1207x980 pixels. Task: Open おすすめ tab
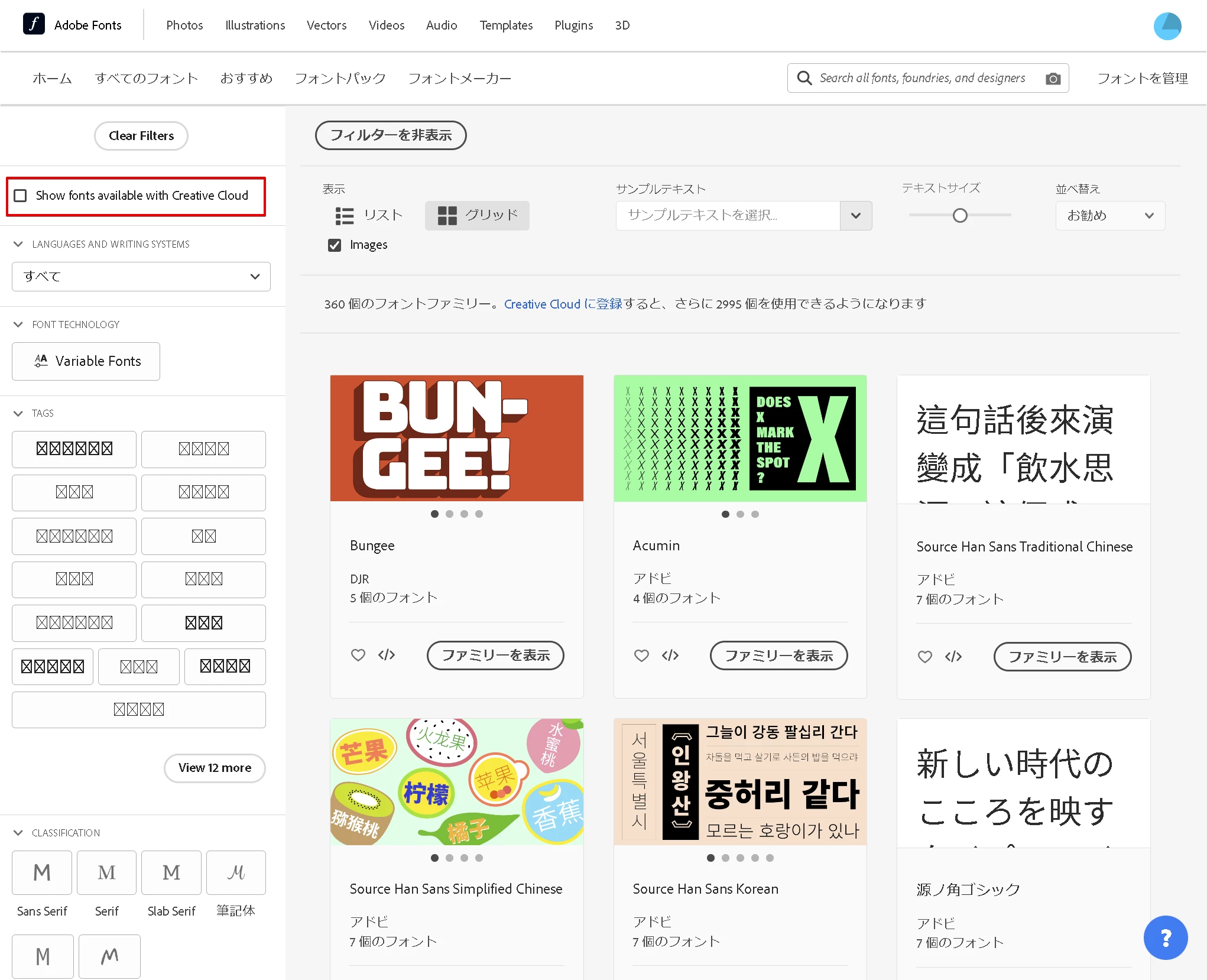tap(246, 79)
